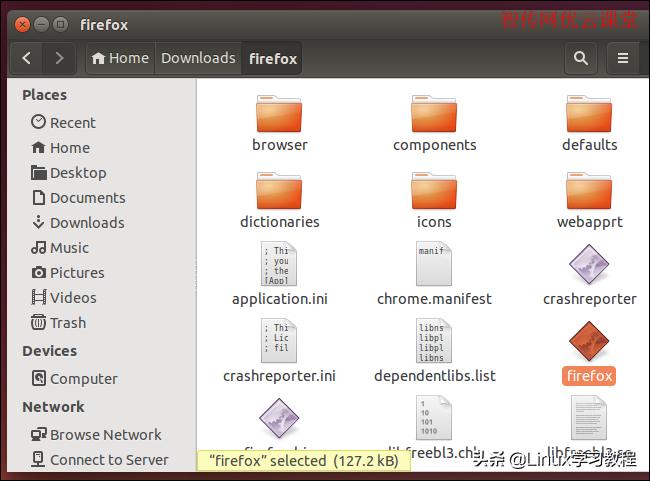Select the crashreporter executable icon
650x481 pixels.
589,264
